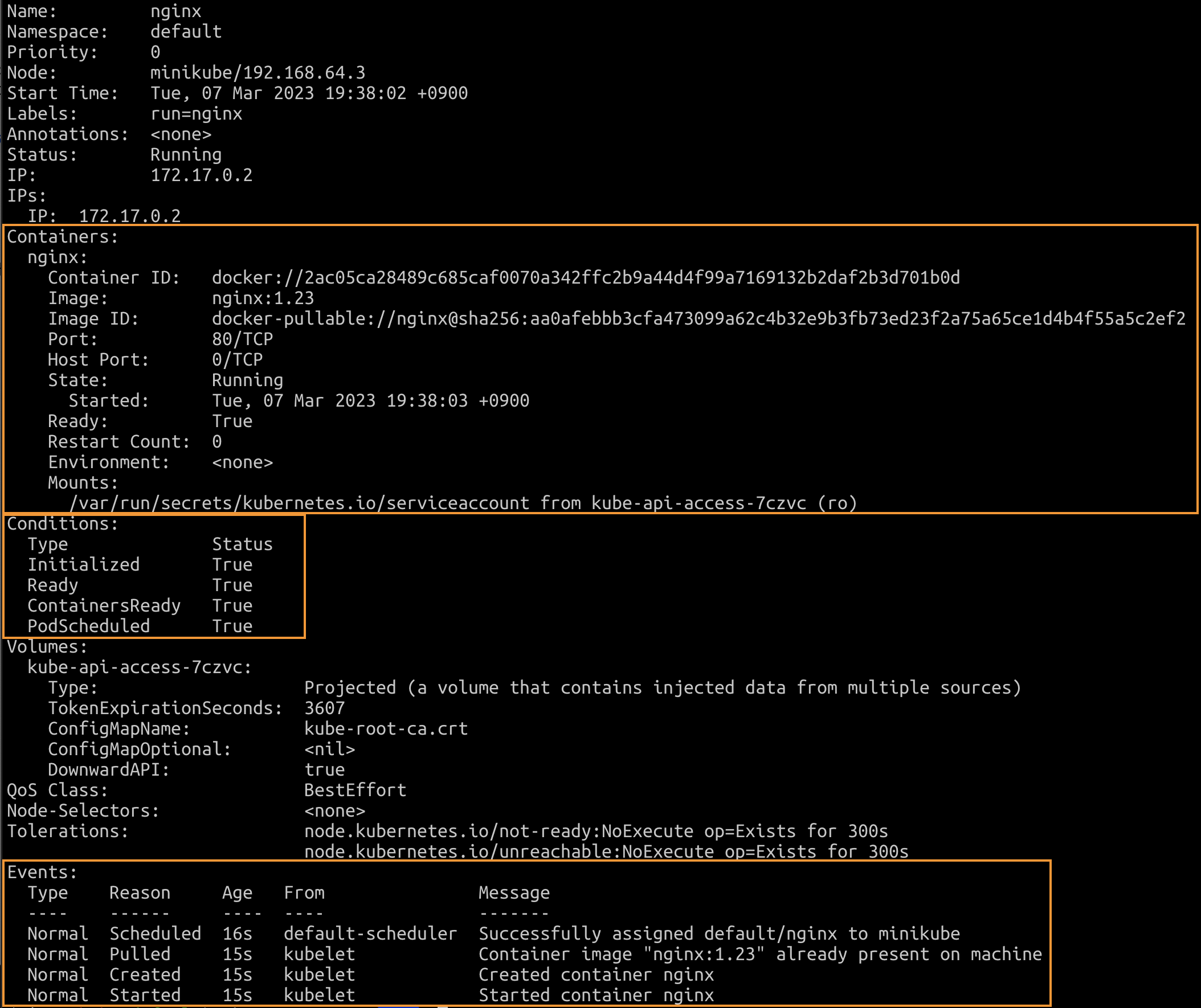Click the Scheduled event reason
The image size is (1201, 1008).
tap(155, 933)
